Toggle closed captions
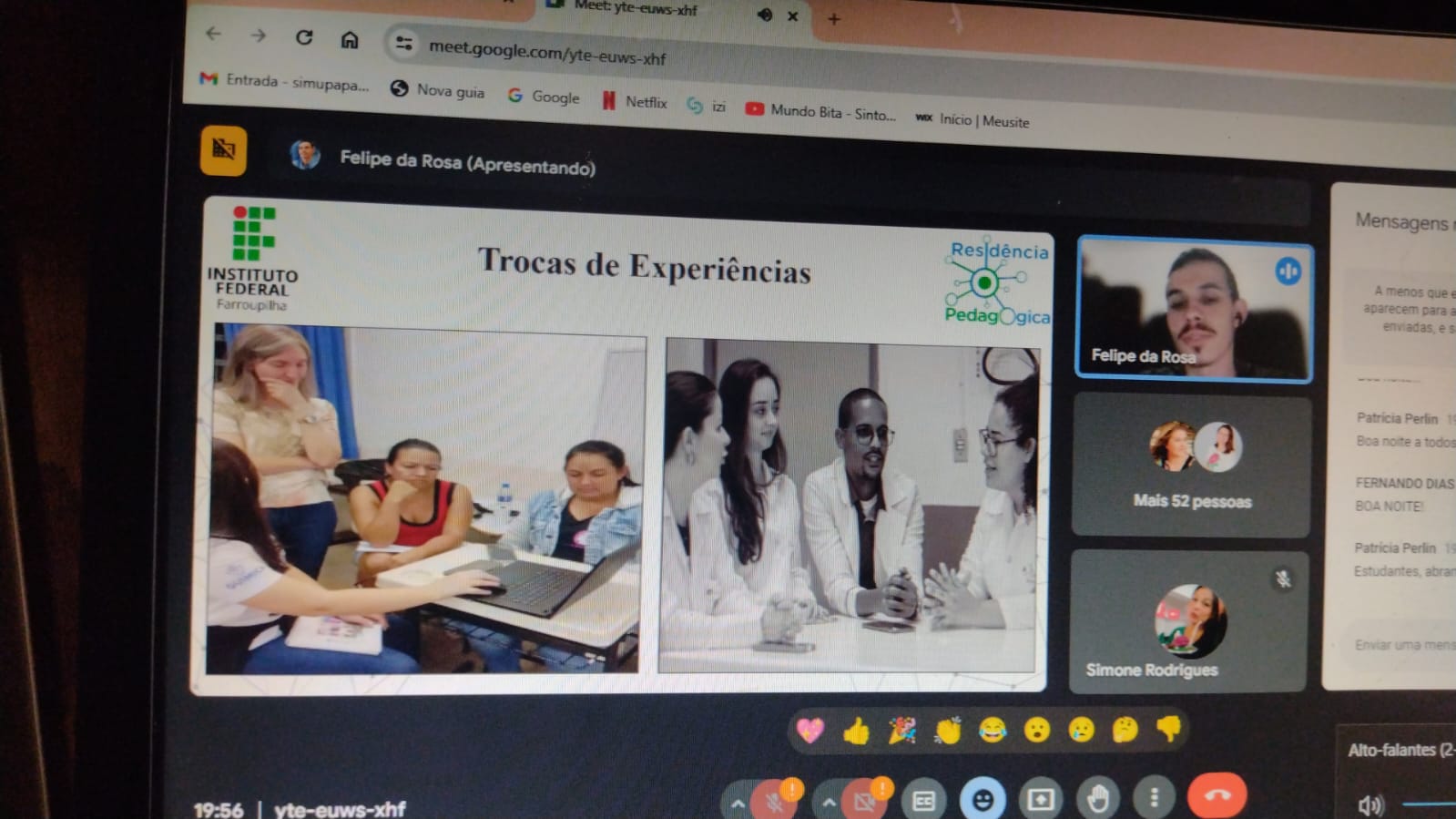The width and height of the screenshot is (1456, 819). tap(923, 801)
